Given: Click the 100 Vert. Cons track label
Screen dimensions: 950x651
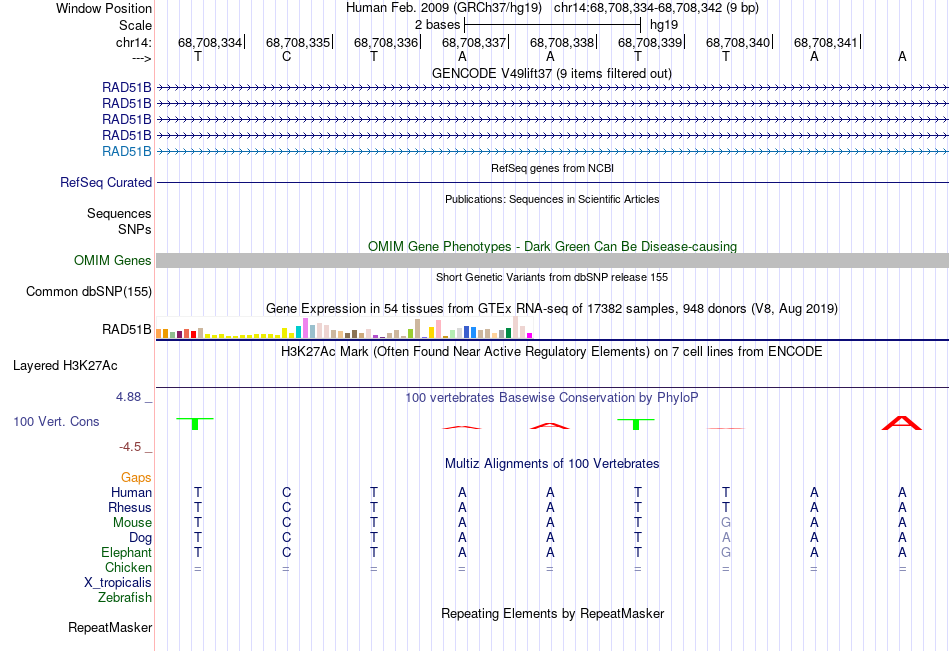Looking at the screenshot, I should pos(56,422).
